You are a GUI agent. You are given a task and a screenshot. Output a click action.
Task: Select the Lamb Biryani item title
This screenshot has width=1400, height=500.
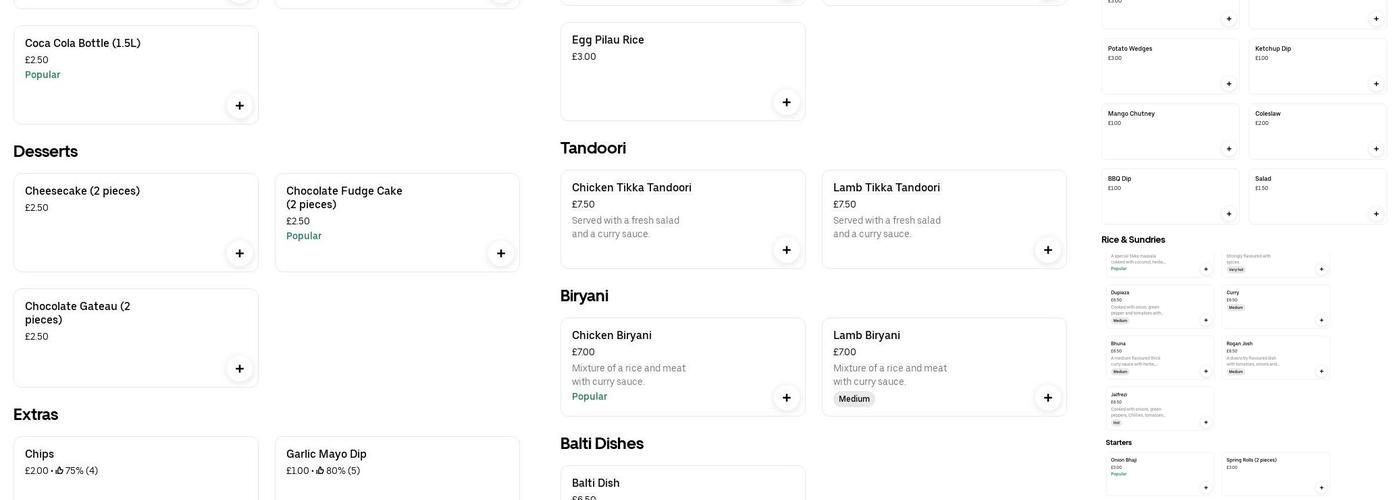(x=867, y=336)
